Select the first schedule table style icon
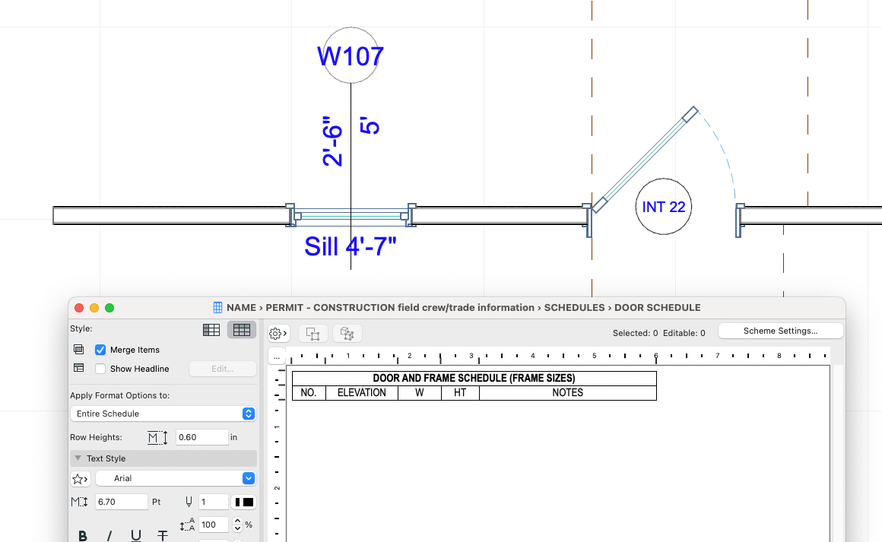 point(212,330)
